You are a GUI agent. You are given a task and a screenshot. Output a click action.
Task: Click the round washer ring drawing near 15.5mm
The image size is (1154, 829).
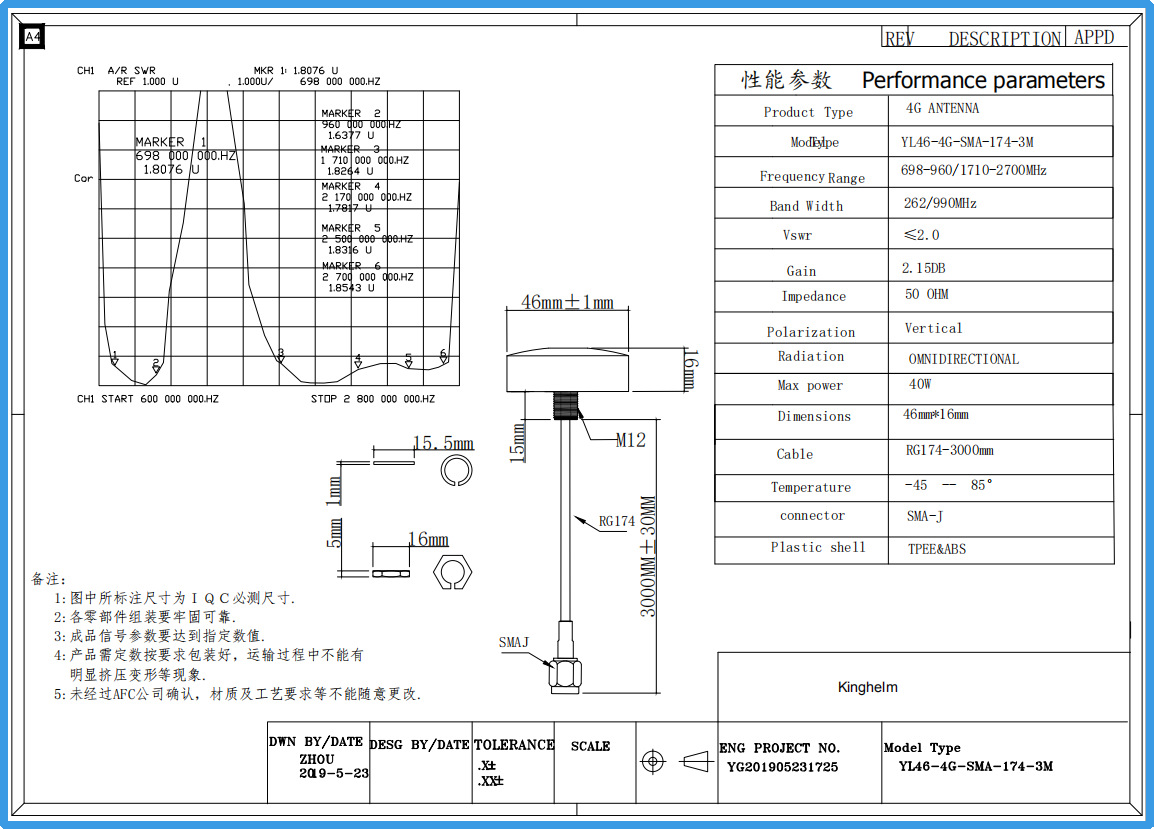(x=456, y=471)
